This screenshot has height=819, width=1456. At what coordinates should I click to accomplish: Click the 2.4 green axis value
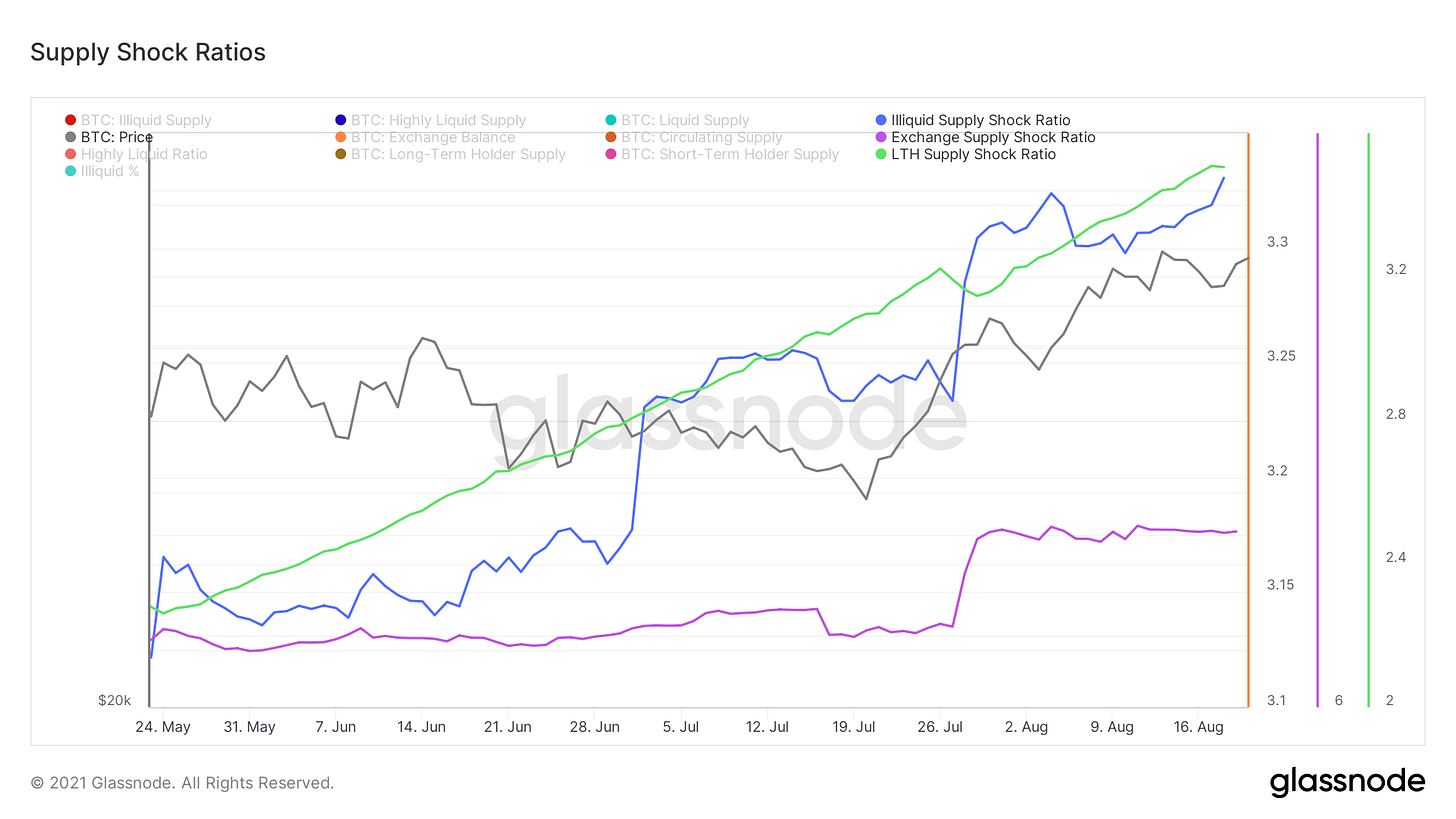(1395, 556)
